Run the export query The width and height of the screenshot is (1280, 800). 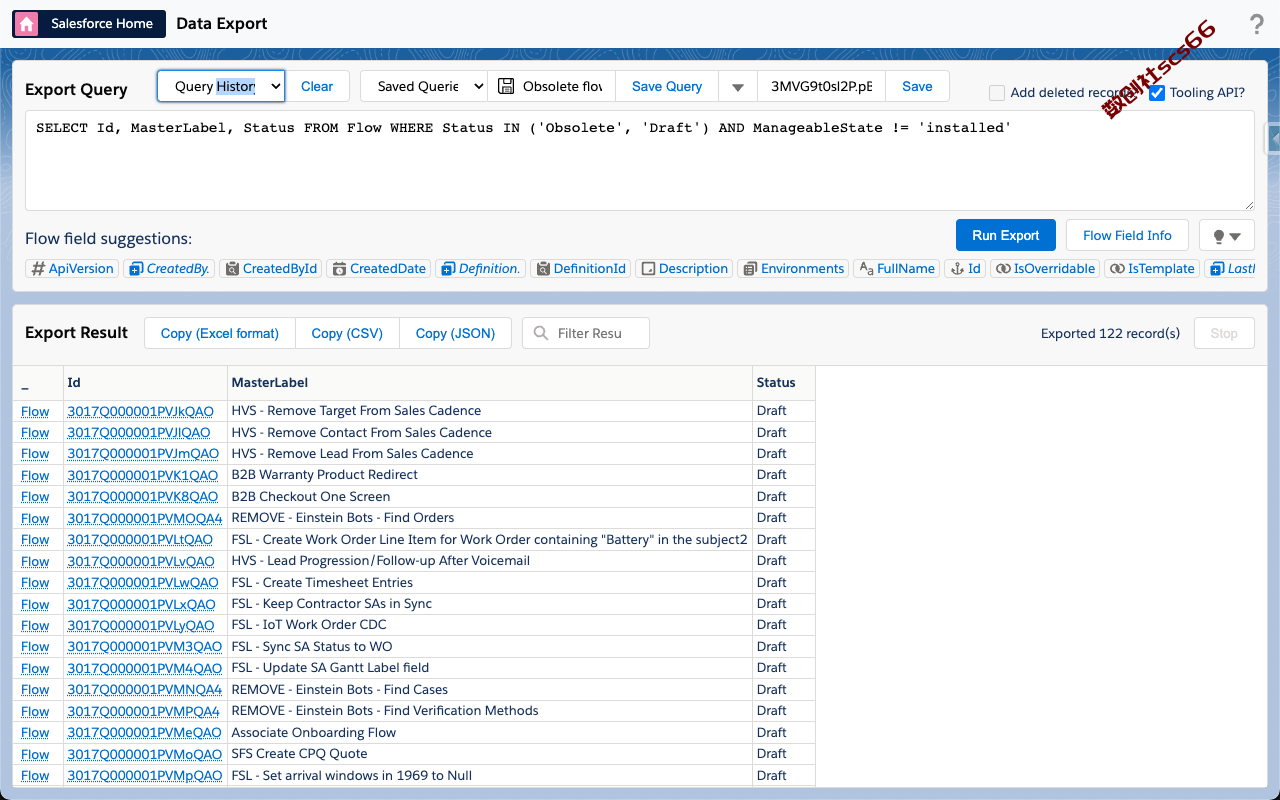[x=1005, y=235]
